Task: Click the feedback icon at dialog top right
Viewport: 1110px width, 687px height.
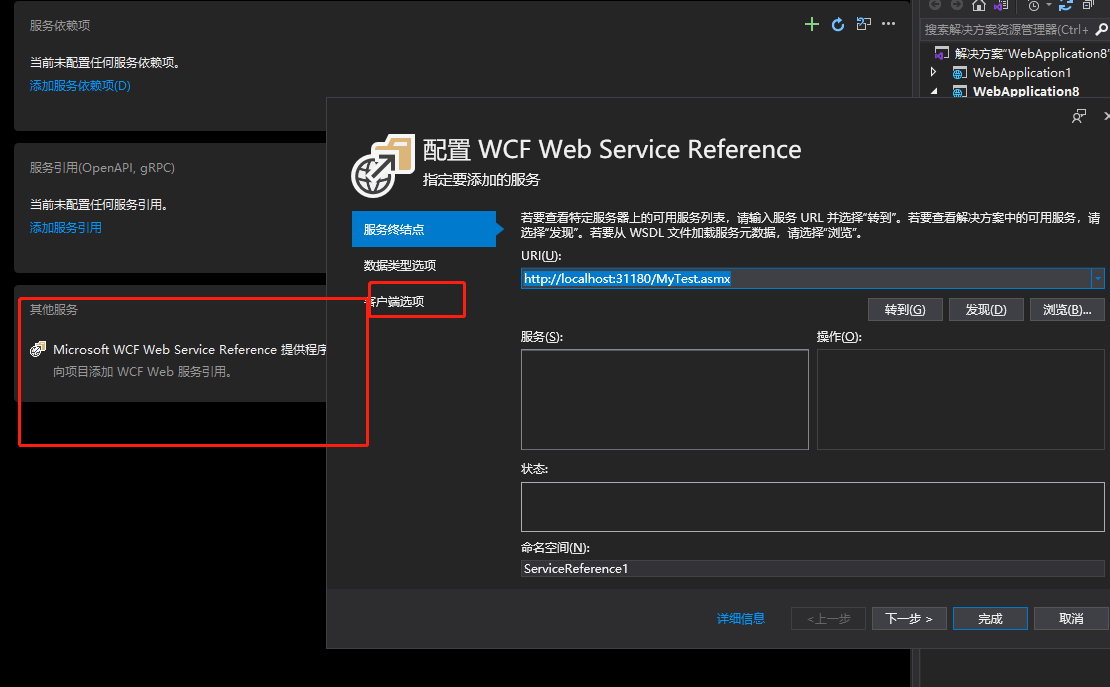Action: tap(1079, 116)
